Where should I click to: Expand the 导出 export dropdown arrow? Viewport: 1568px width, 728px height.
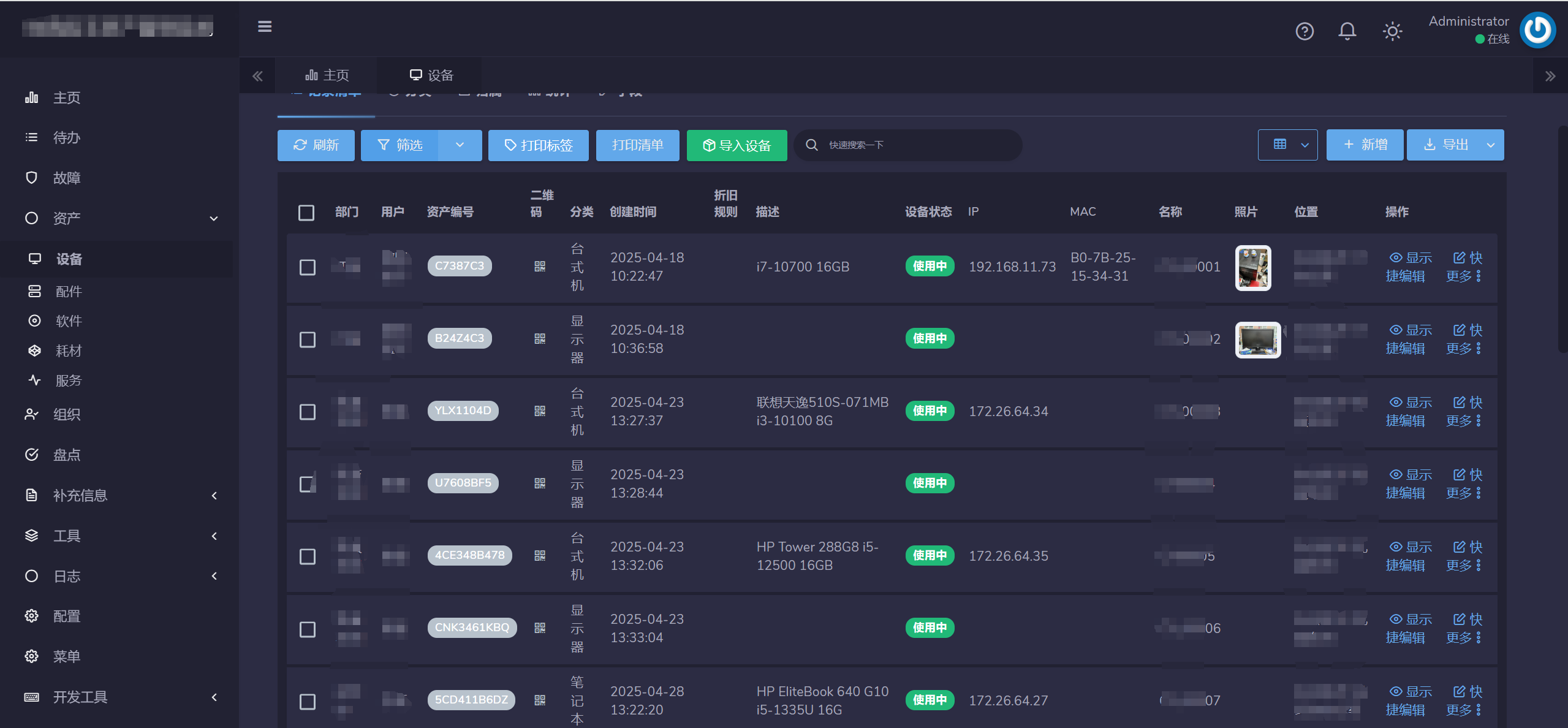(1490, 145)
